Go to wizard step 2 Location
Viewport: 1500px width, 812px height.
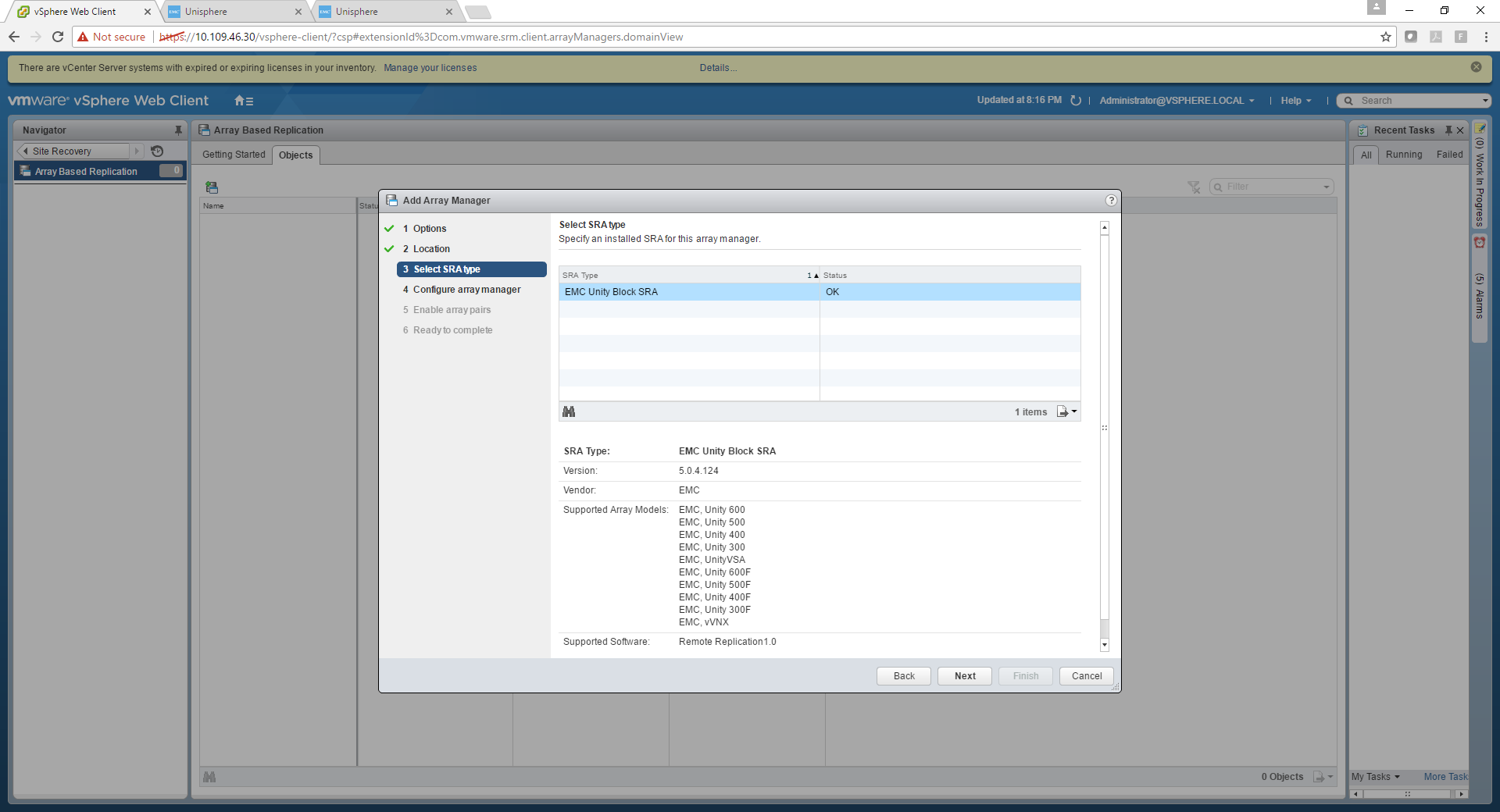[431, 249]
